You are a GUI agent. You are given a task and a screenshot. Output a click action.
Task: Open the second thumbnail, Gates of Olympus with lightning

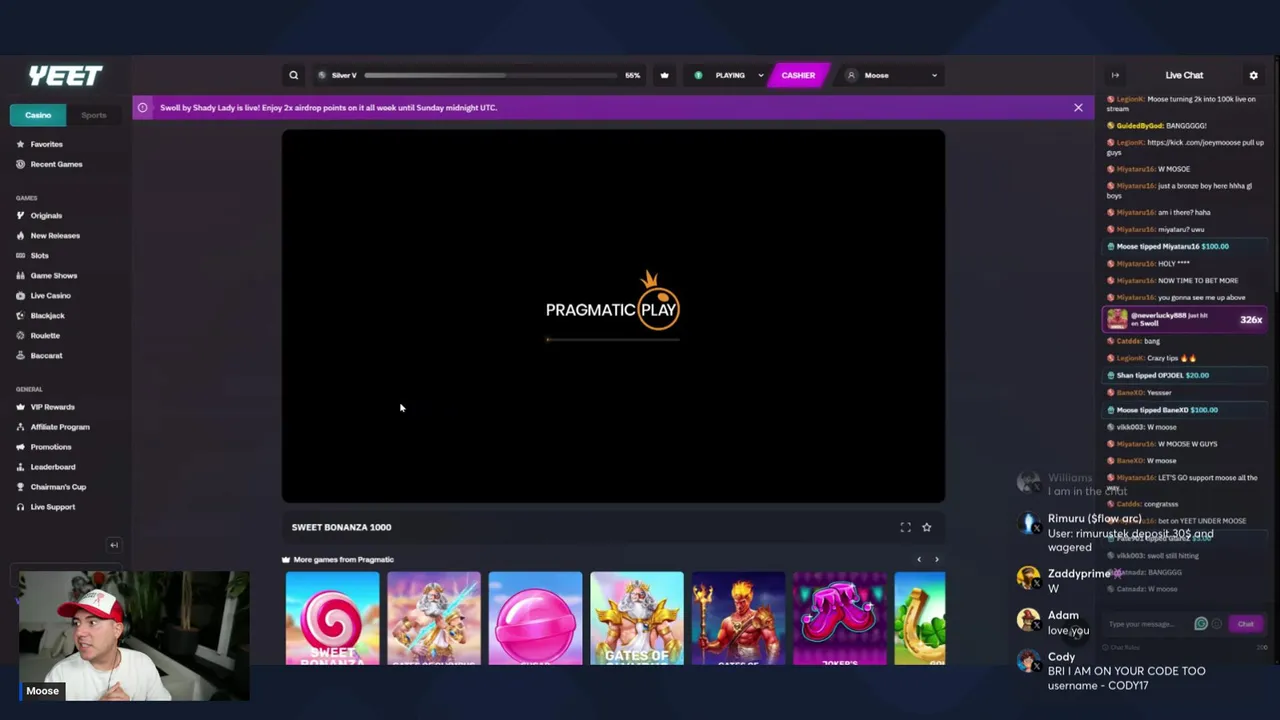click(434, 618)
